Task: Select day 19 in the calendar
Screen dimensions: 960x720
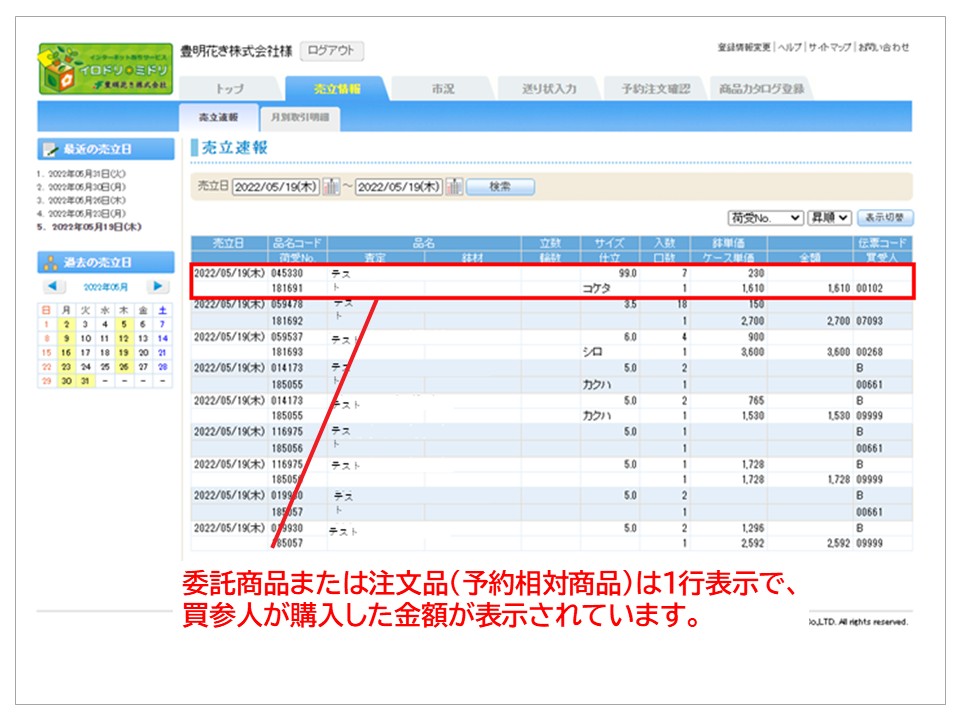Action: pyautogui.click(x=122, y=353)
